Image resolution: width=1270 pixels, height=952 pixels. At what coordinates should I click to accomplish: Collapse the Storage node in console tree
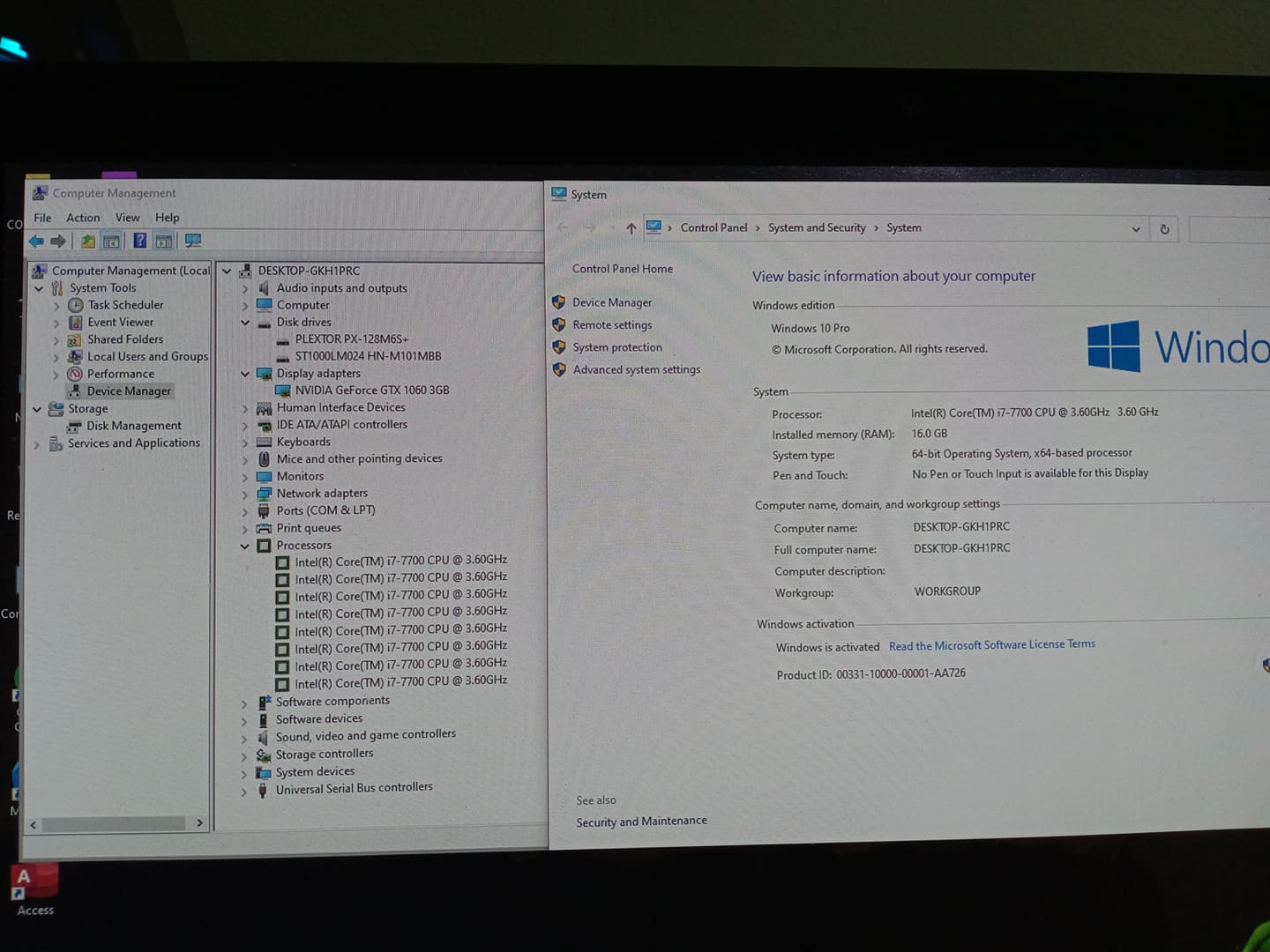[x=37, y=409]
